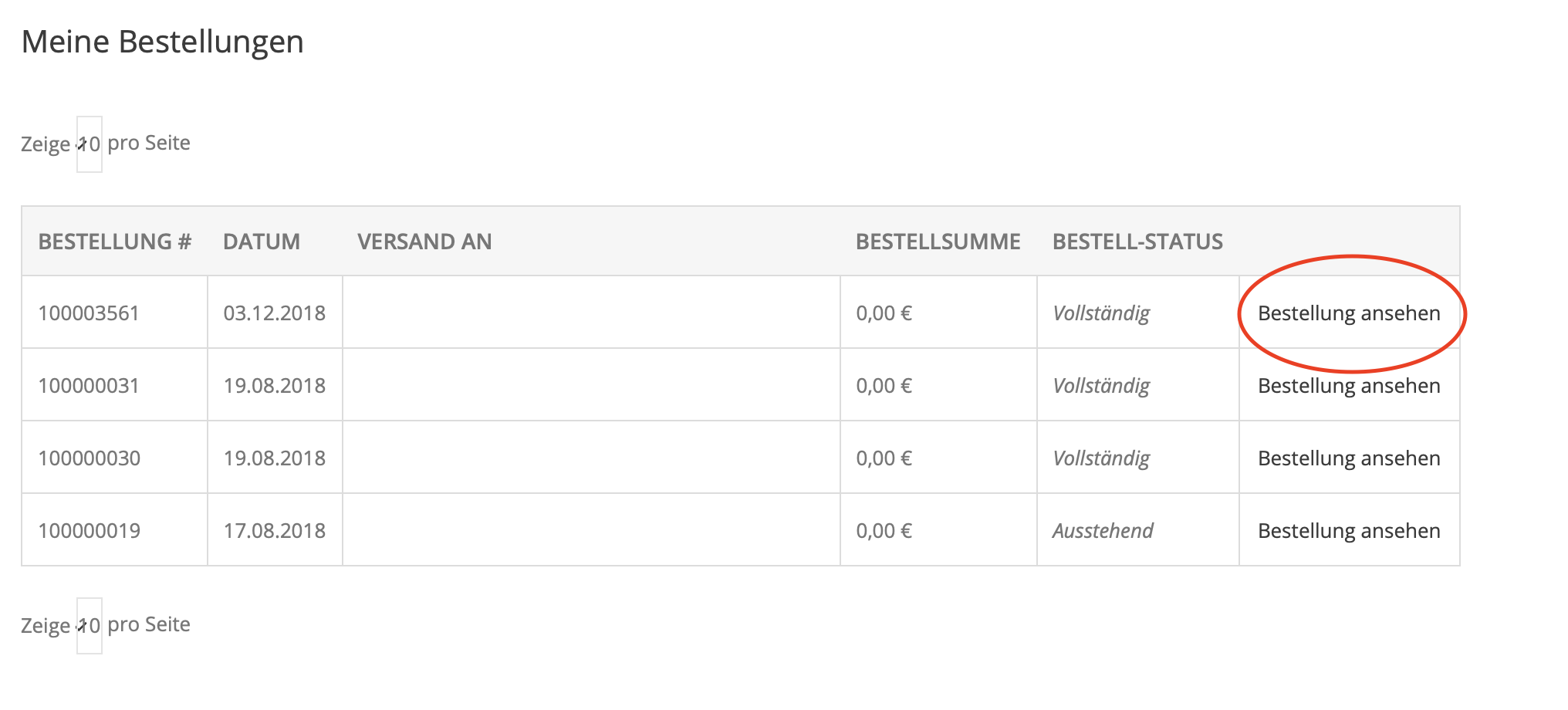
Task: View order 100000019 via Bestellung ansehen
Action: point(1349,531)
